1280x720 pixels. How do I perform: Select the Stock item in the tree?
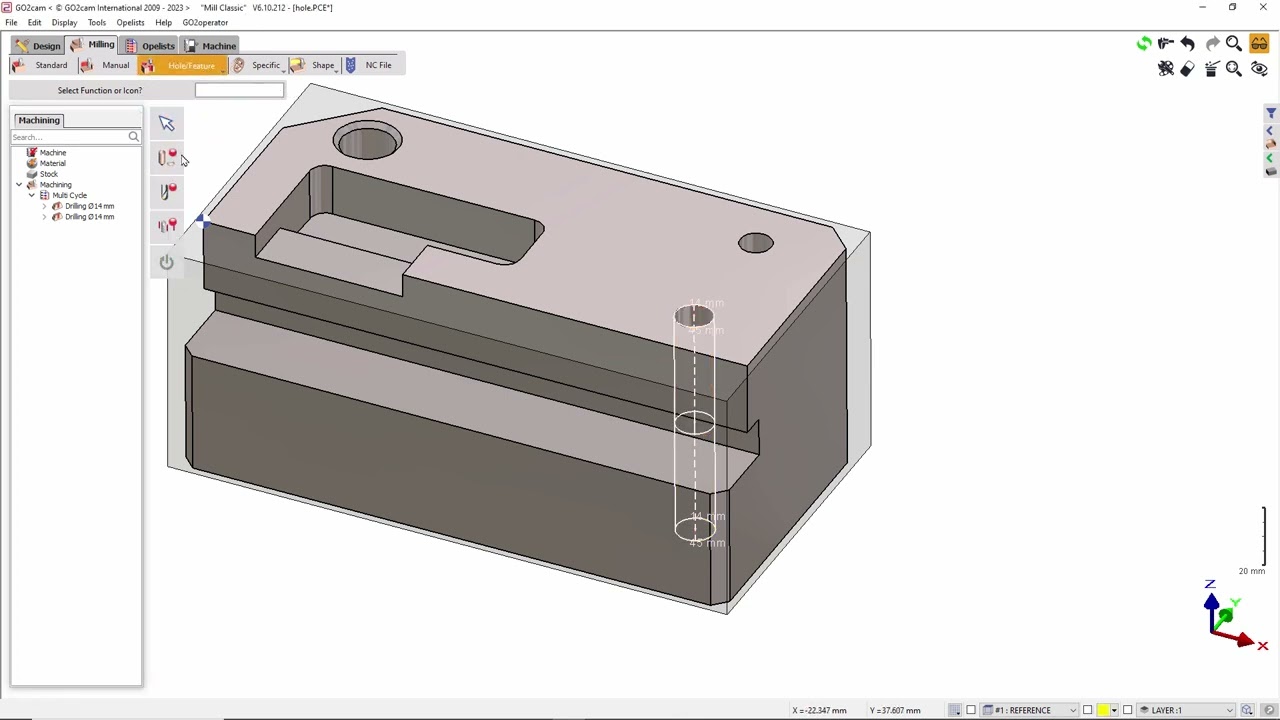[x=48, y=174]
